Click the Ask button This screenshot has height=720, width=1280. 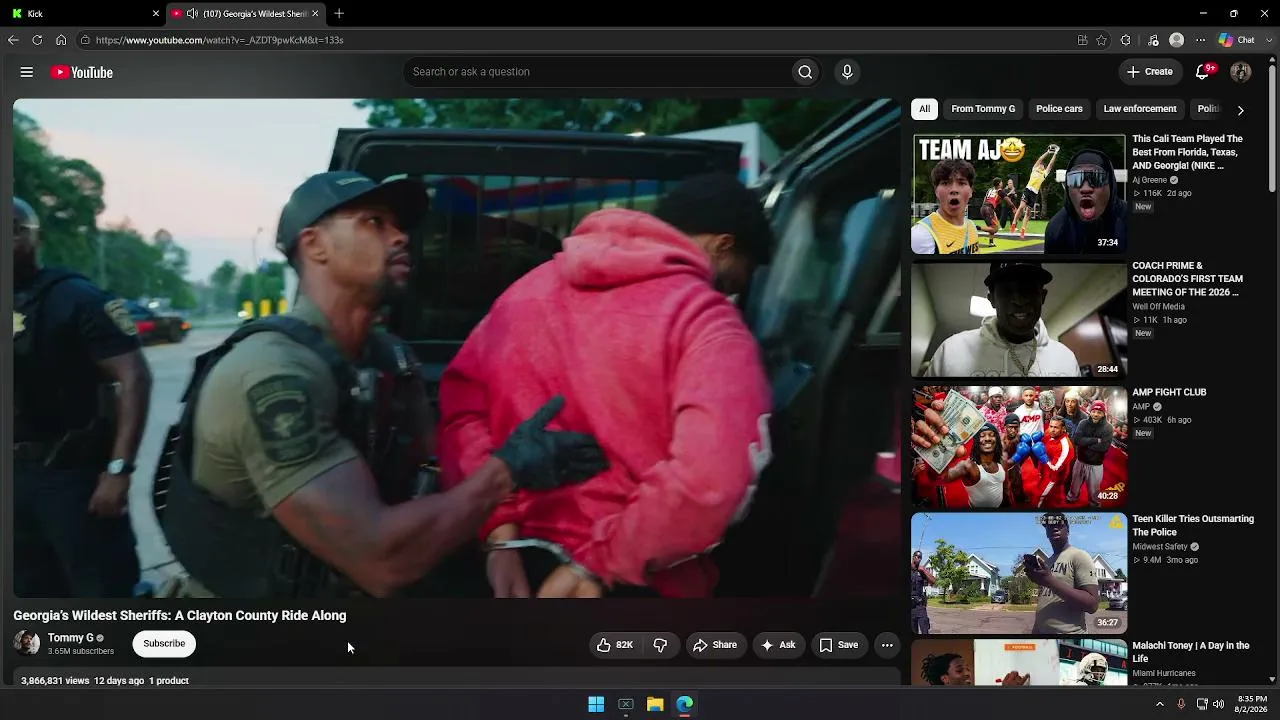pyautogui.click(x=779, y=645)
